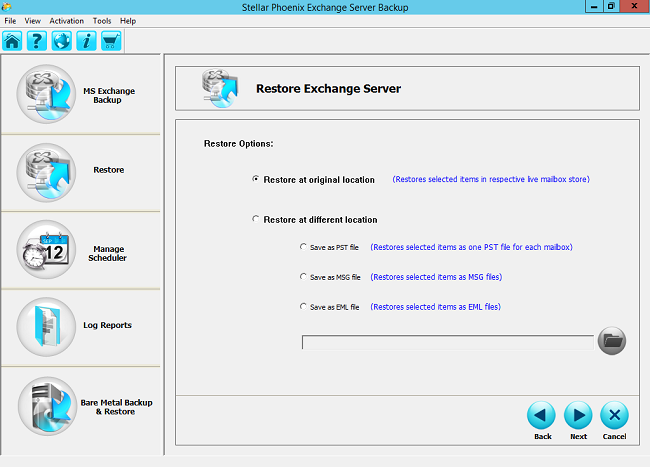Click text about respective live mailbox store
The image size is (650, 467).
tap(491, 179)
